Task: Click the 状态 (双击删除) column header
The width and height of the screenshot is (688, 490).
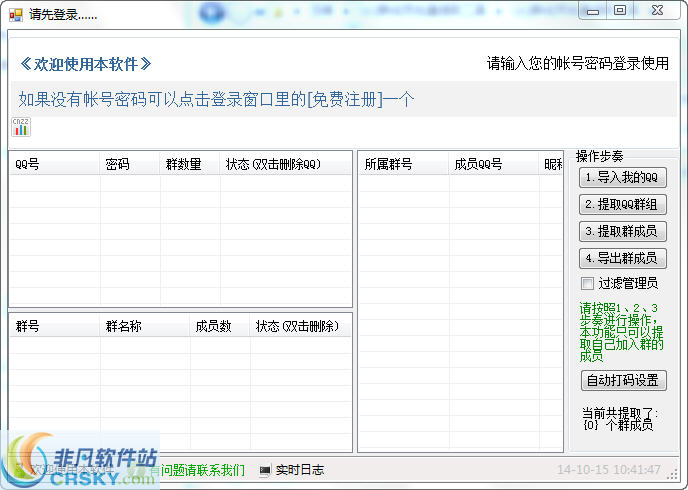Action: (301, 326)
